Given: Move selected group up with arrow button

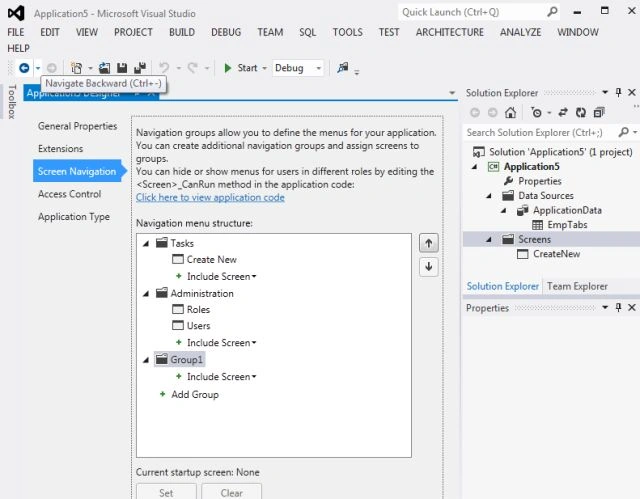Looking at the screenshot, I should tap(429, 244).
